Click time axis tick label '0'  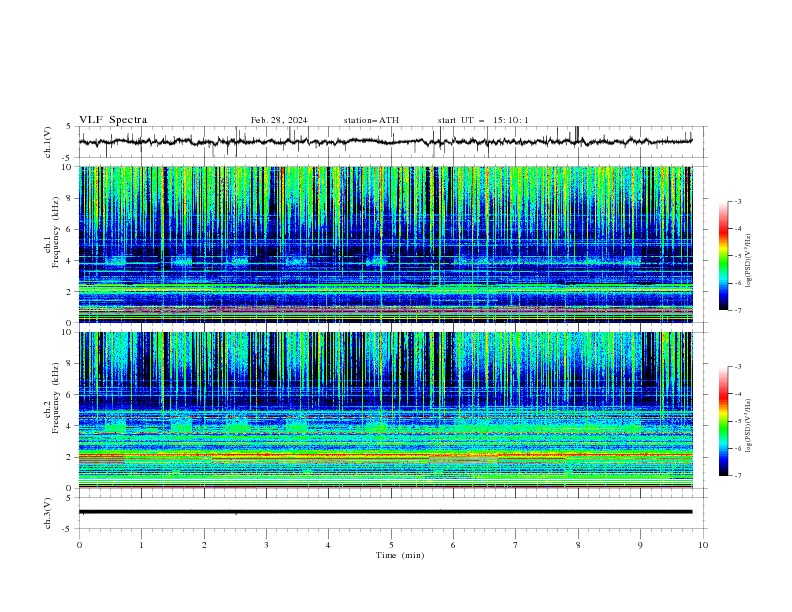coord(79,545)
